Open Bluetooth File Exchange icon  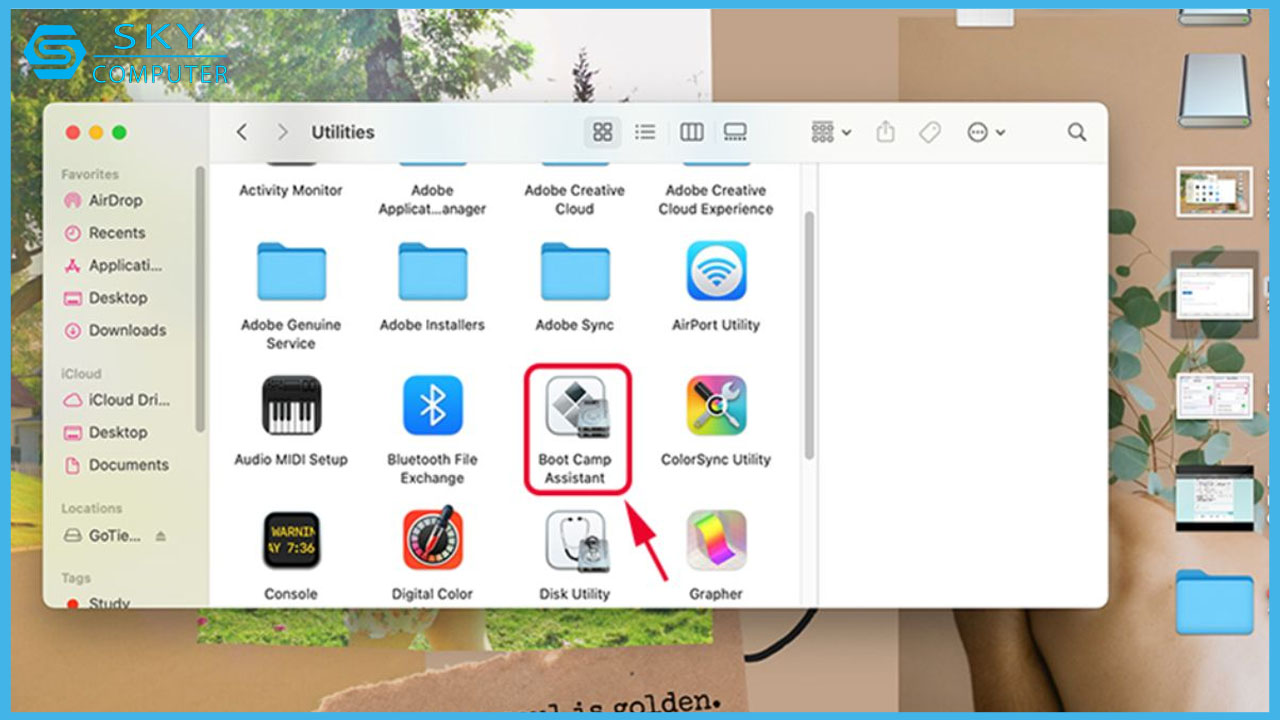point(432,405)
